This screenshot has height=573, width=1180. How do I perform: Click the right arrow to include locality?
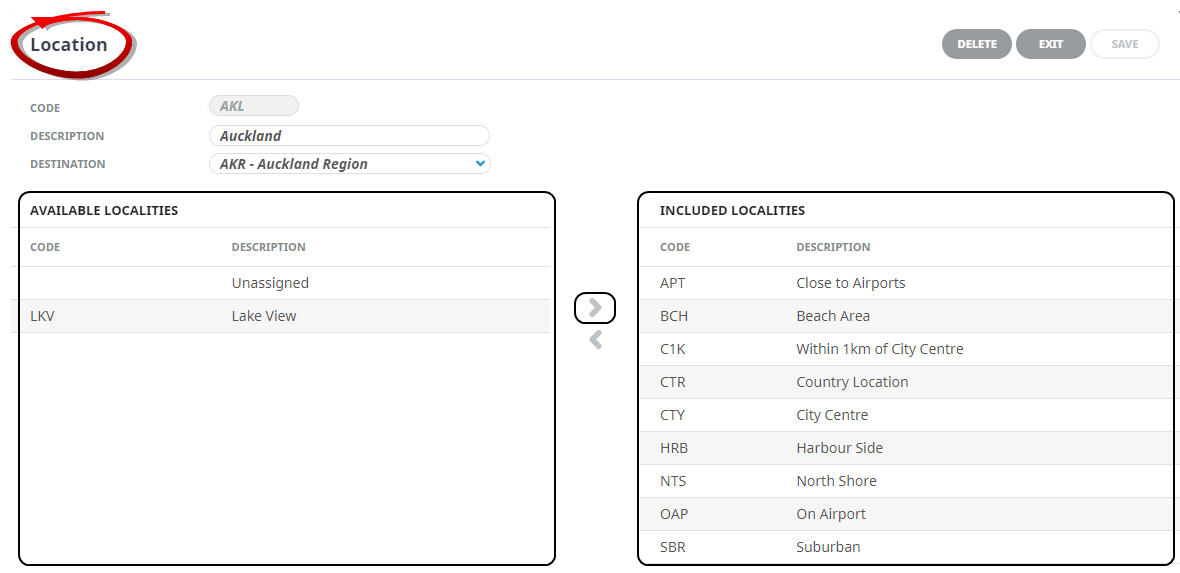(595, 308)
